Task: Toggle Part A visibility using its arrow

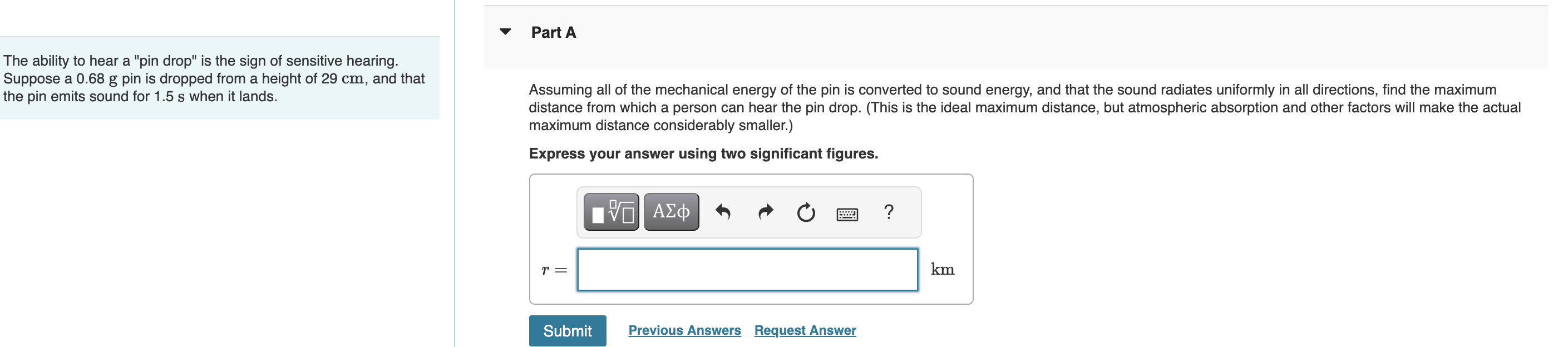Action: tap(506, 33)
